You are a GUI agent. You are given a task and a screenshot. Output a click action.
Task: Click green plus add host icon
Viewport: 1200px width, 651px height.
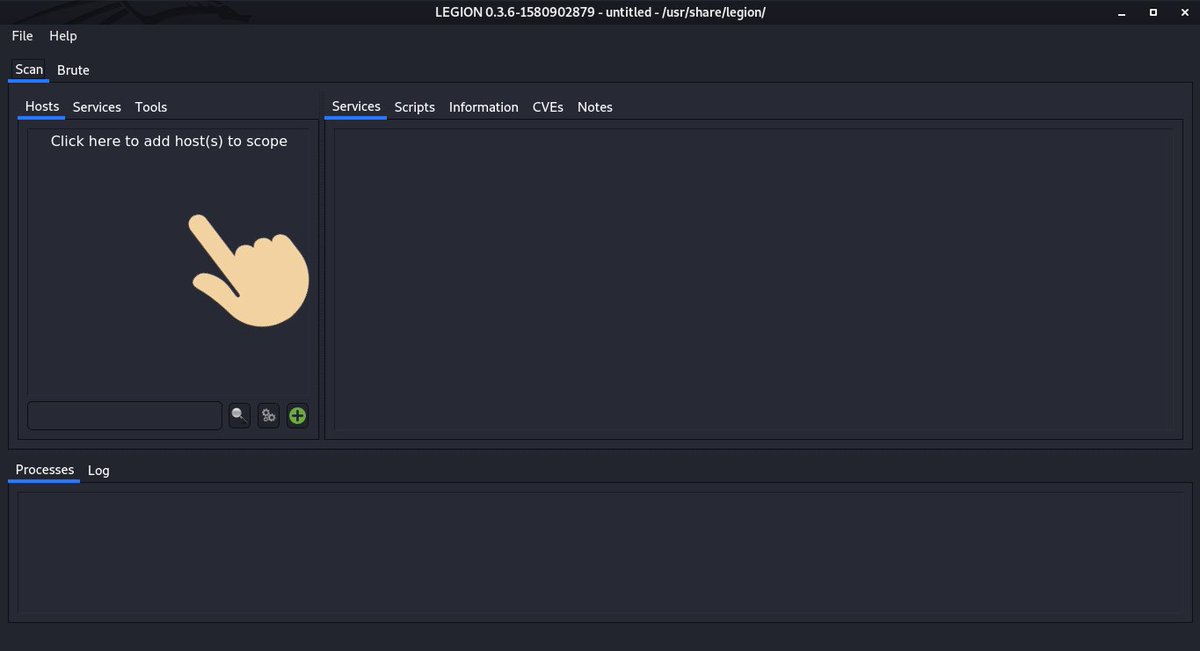pos(297,416)
